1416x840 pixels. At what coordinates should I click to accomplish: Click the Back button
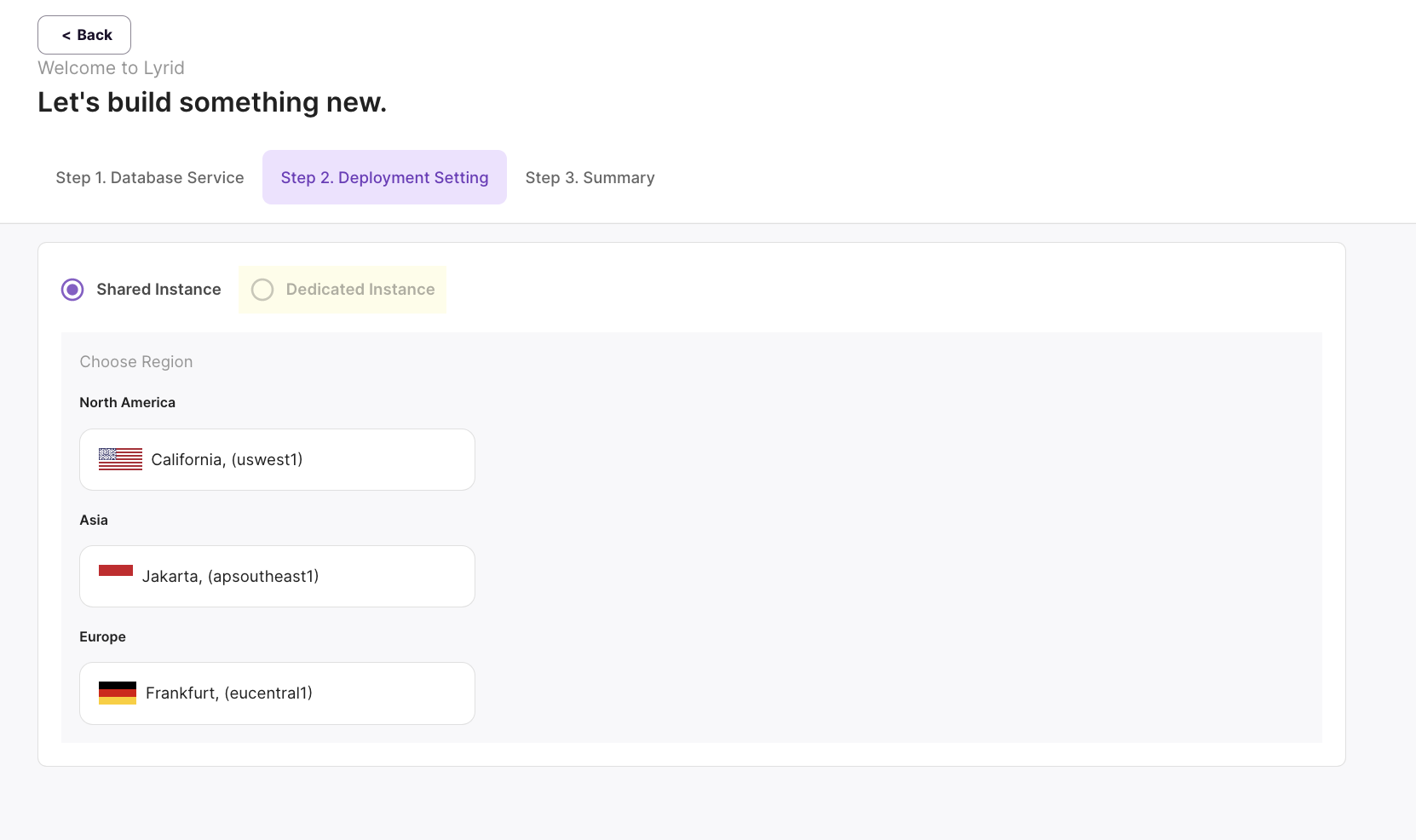pos(84,35)
